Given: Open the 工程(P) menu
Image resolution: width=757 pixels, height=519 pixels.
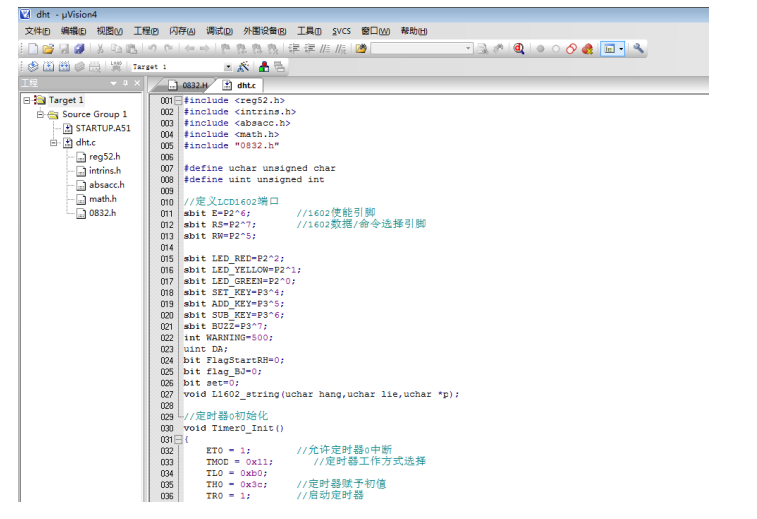Looking at the screenshot, I should [146, 31].
